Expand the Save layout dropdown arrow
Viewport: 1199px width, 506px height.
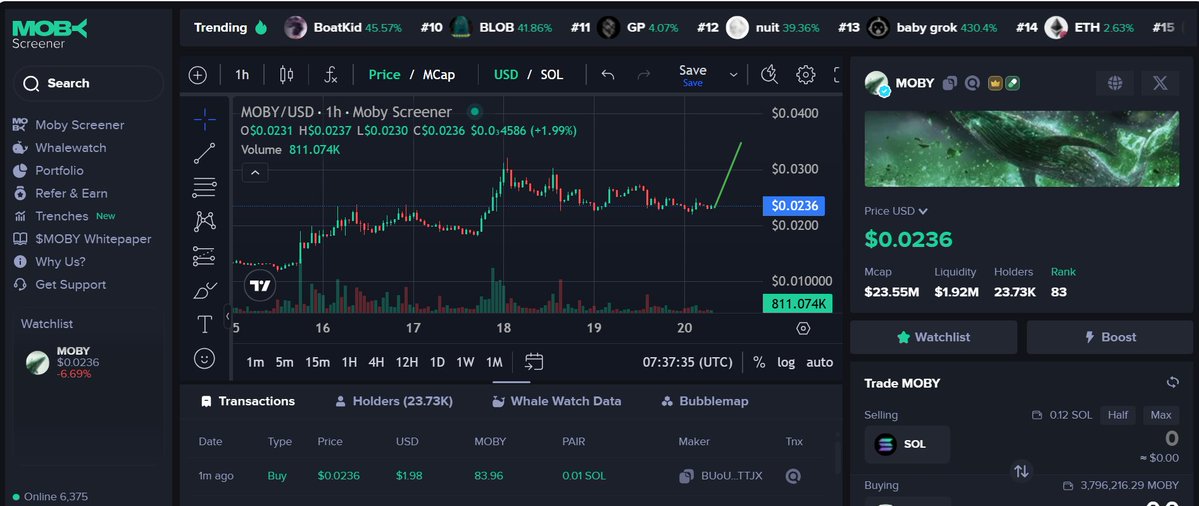(733, 75)
